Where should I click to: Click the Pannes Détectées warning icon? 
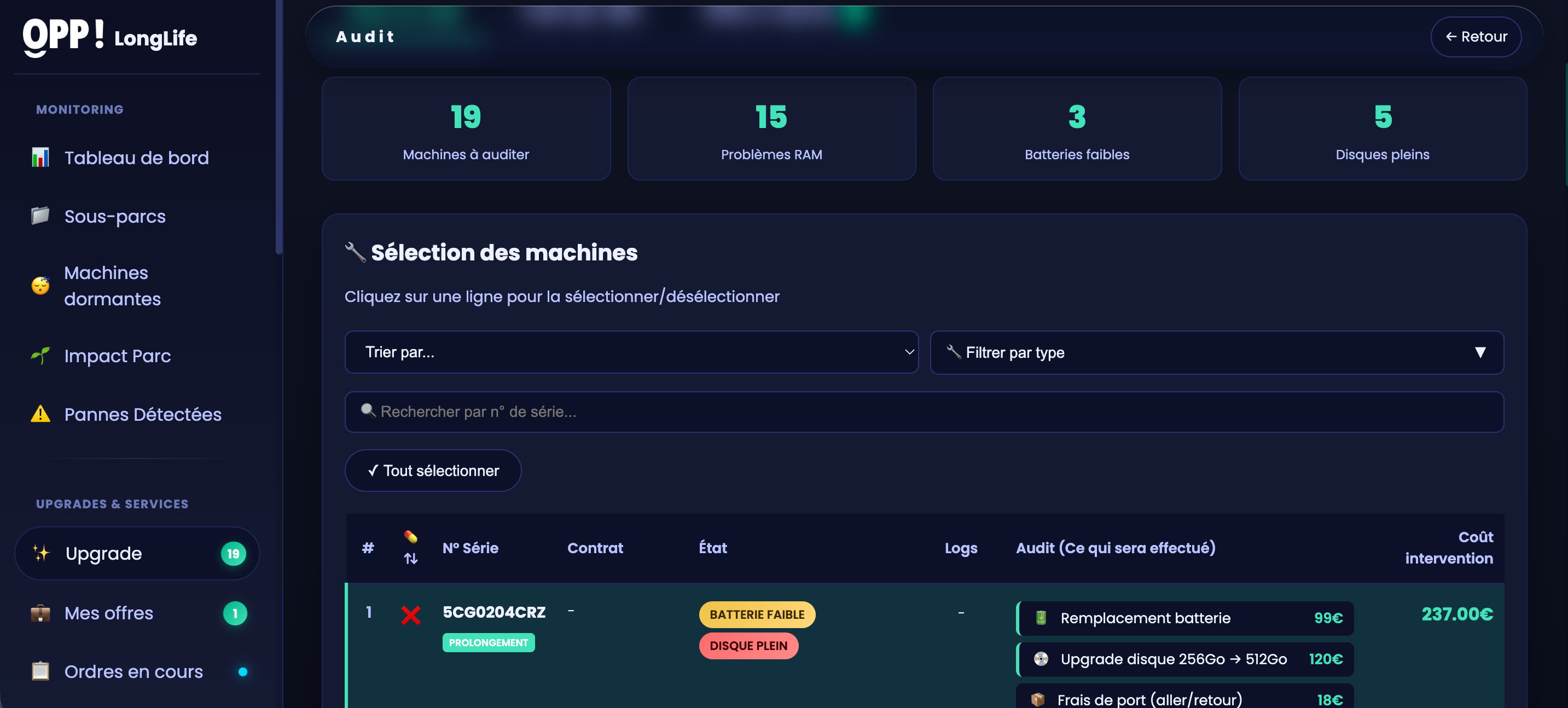[40, 414]
